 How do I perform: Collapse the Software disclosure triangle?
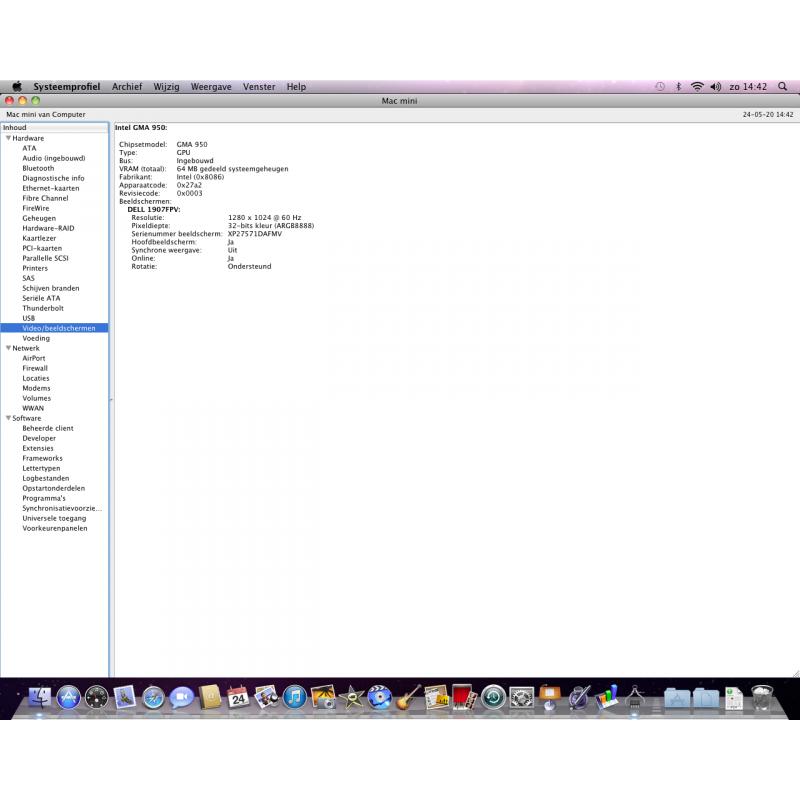(x=8, y=418)
